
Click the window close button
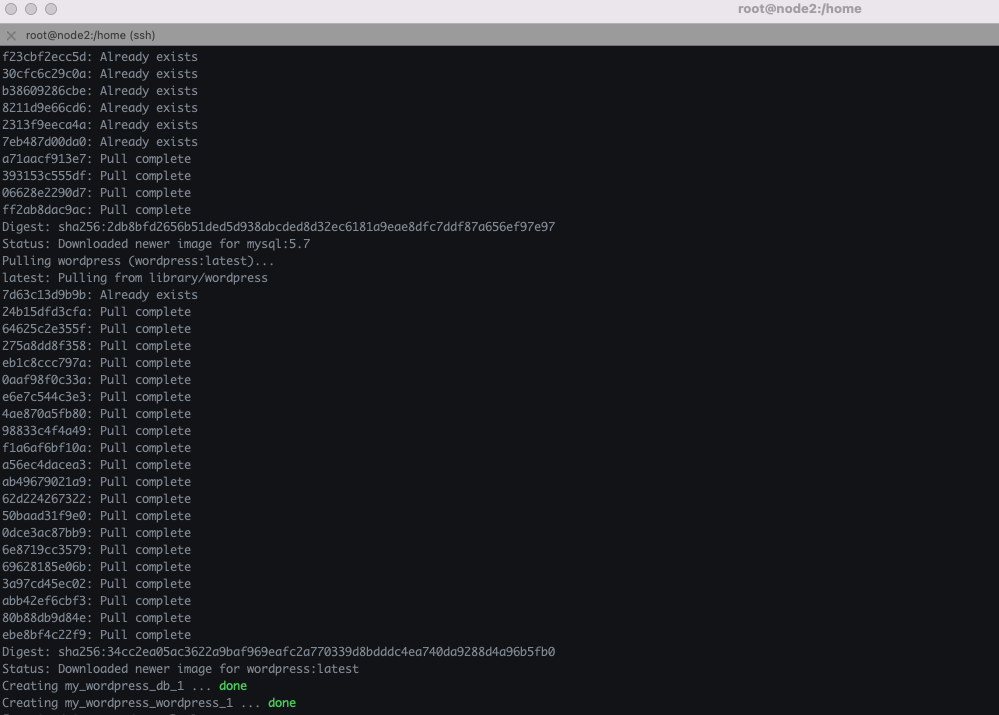click(11, 9)
